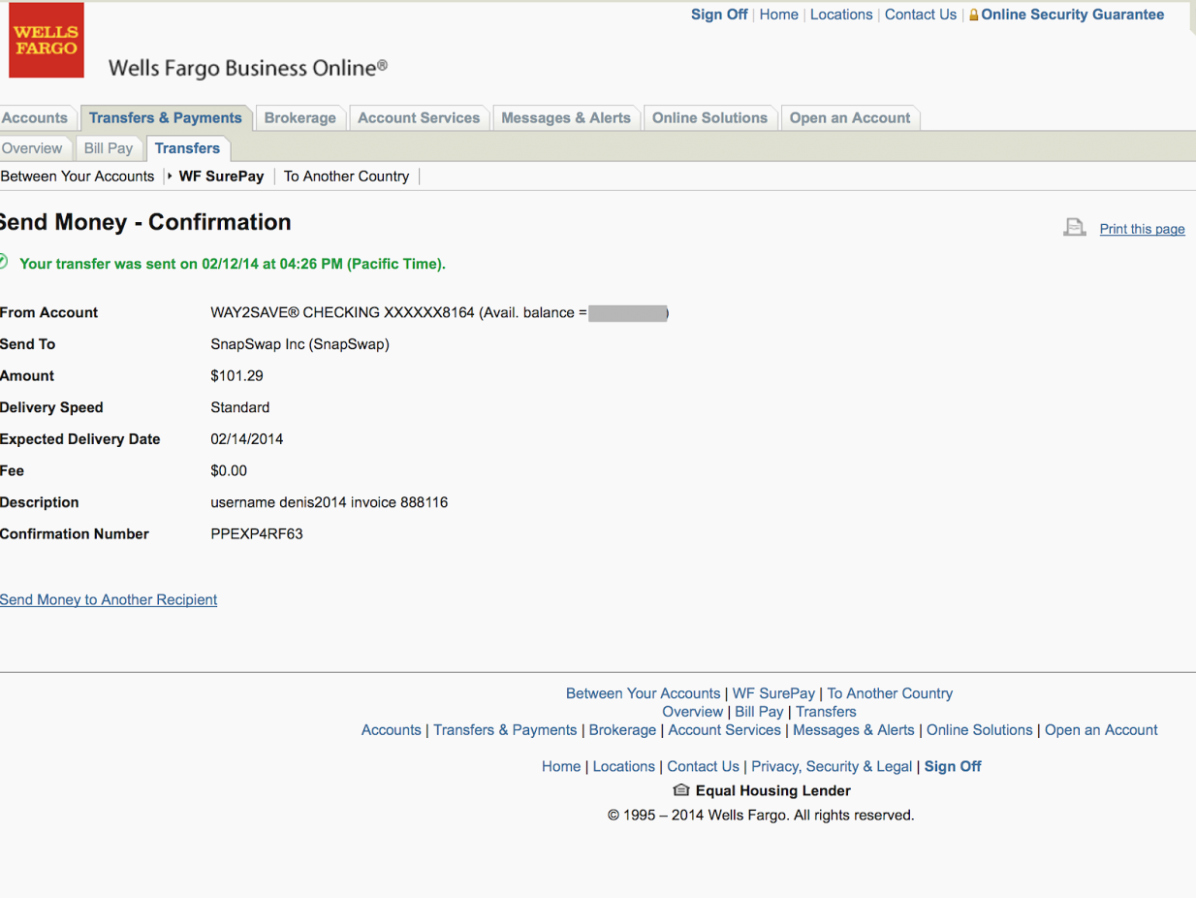Image resolution: width=1196 pixels, height=898 pixels.
Task: Click the footer WF SurePay link
Action: [x=773, y=694]
